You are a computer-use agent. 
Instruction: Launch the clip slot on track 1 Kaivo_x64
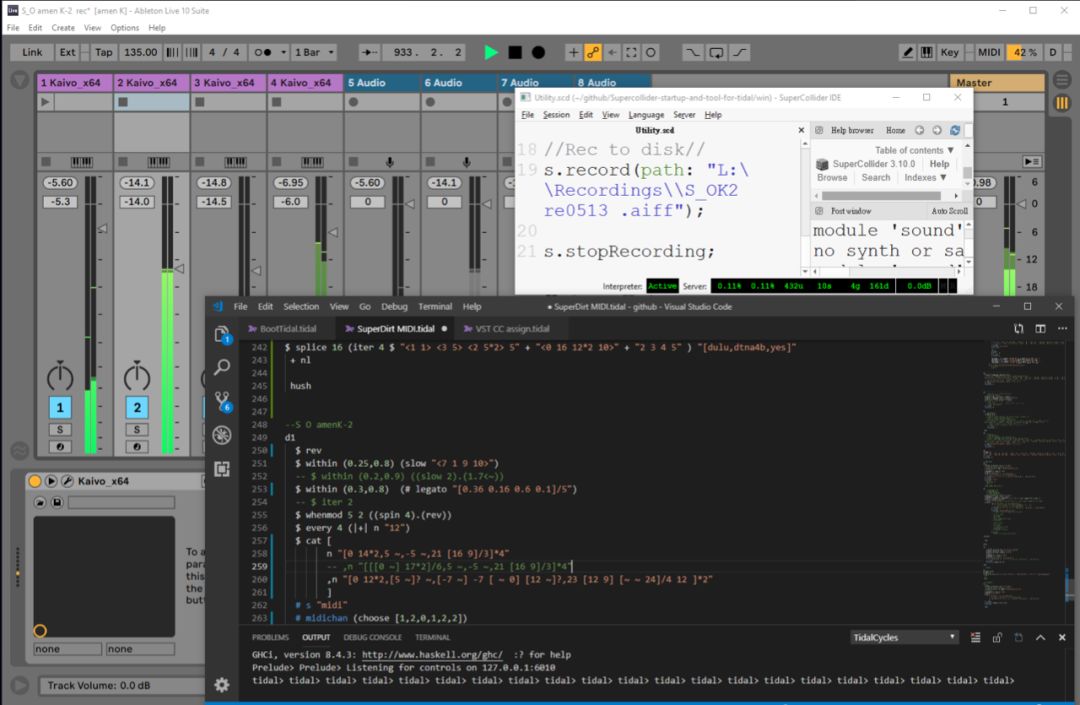[x=45, y=102]
